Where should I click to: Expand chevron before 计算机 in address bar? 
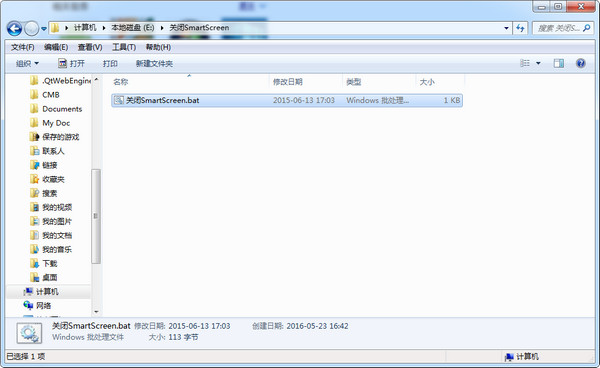[x=67, y=28]
